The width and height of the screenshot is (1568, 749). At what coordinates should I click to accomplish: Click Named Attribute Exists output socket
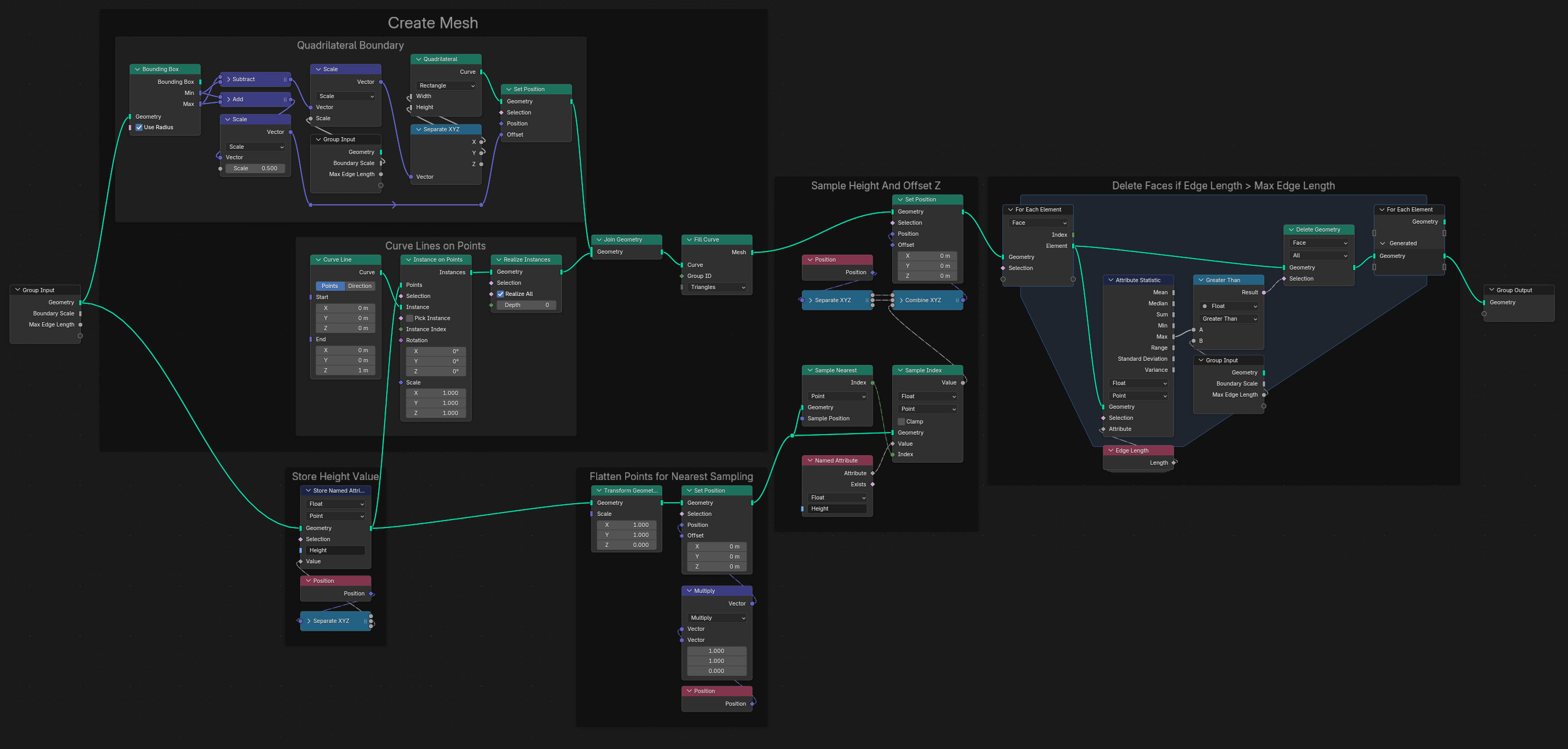(x=872, y=484)
